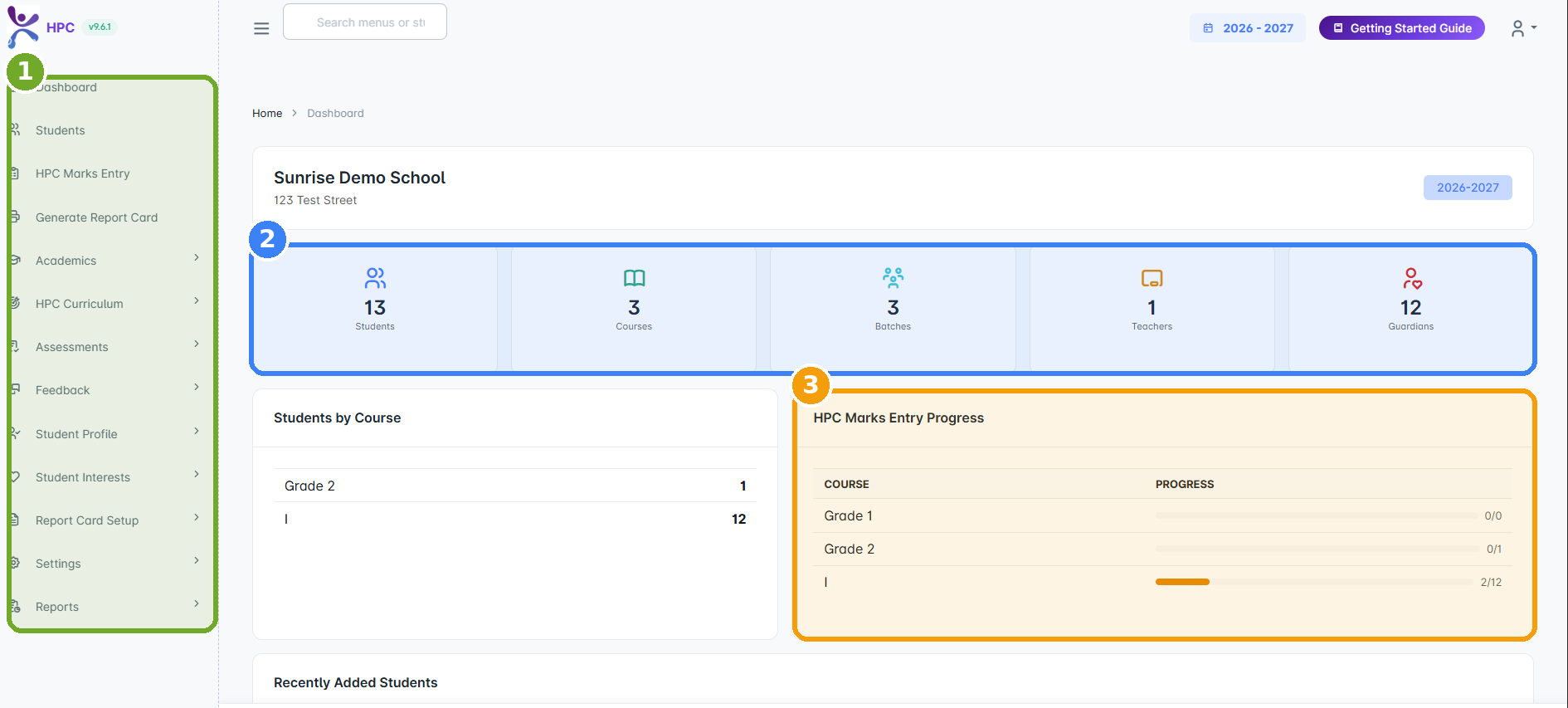Expand the Reports submenu chevron

click(x=197, y=603)
